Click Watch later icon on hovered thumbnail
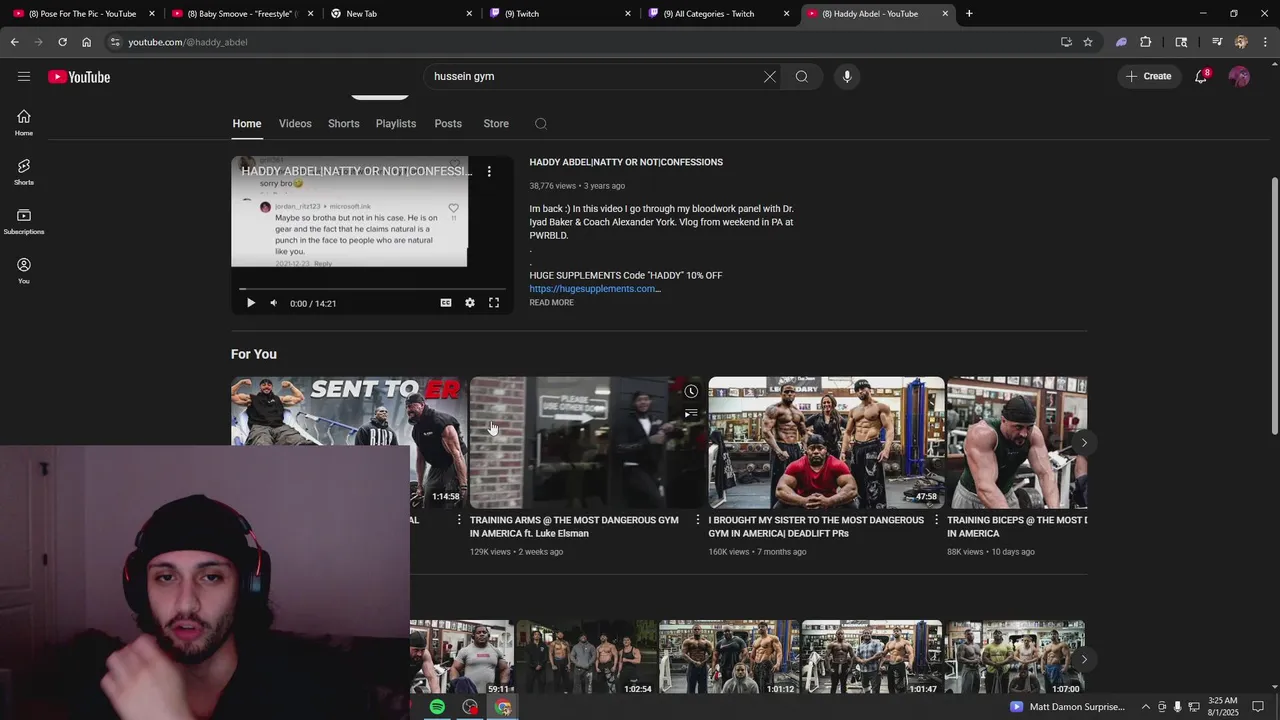The image size is (1280, 720). coord(691,391)
